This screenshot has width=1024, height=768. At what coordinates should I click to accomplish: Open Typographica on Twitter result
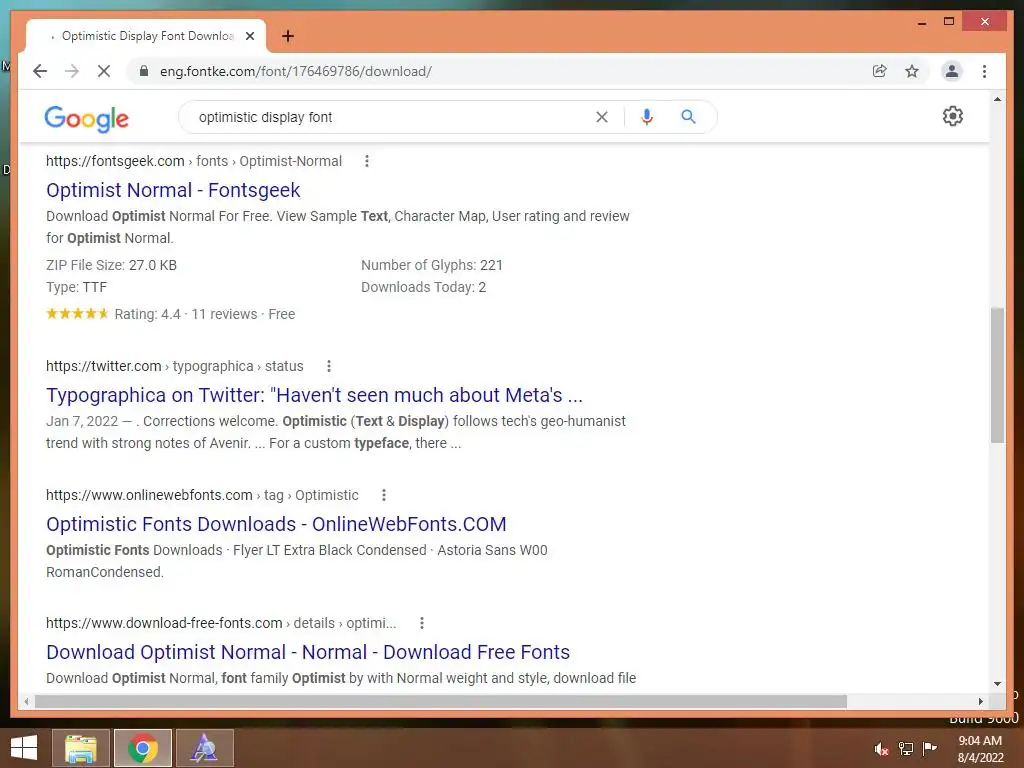tap(314, 395)
